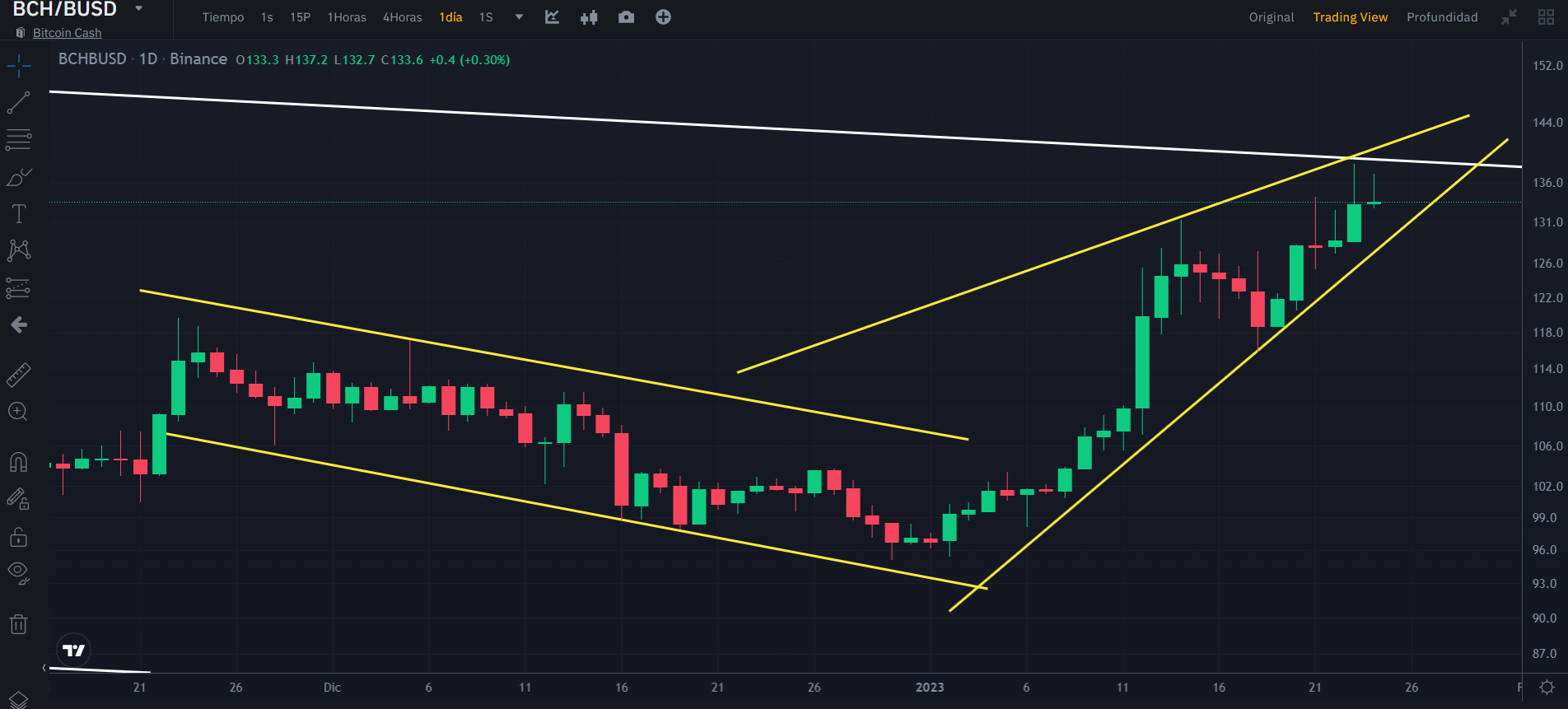1568x709 pixels.
Task: Click the 144.0 price scale label
Action: [1547, 123]
